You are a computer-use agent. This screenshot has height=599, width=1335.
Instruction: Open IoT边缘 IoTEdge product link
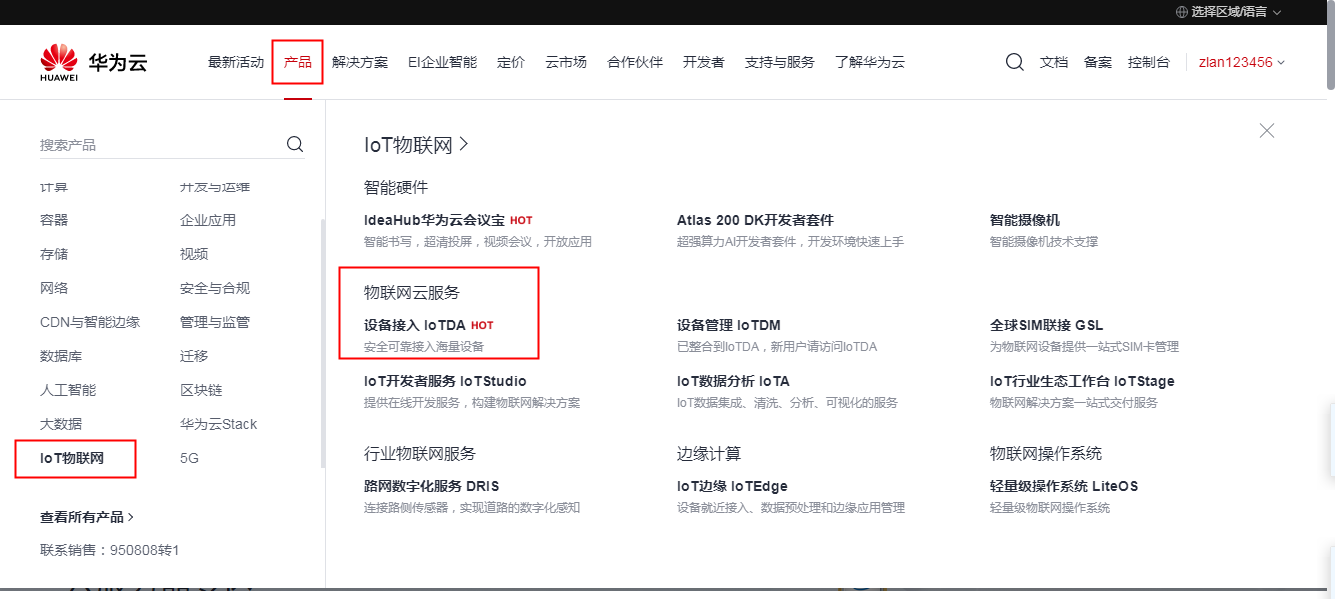click(732, 486)
